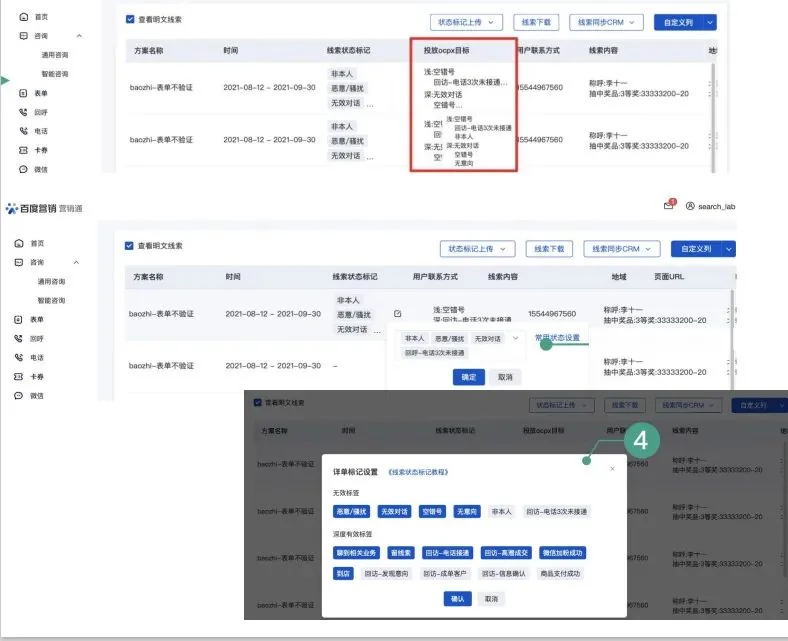Select 商品支付成功 tag in the dialog
This screenshot has width=788, height=641.
tap(560, 574)
